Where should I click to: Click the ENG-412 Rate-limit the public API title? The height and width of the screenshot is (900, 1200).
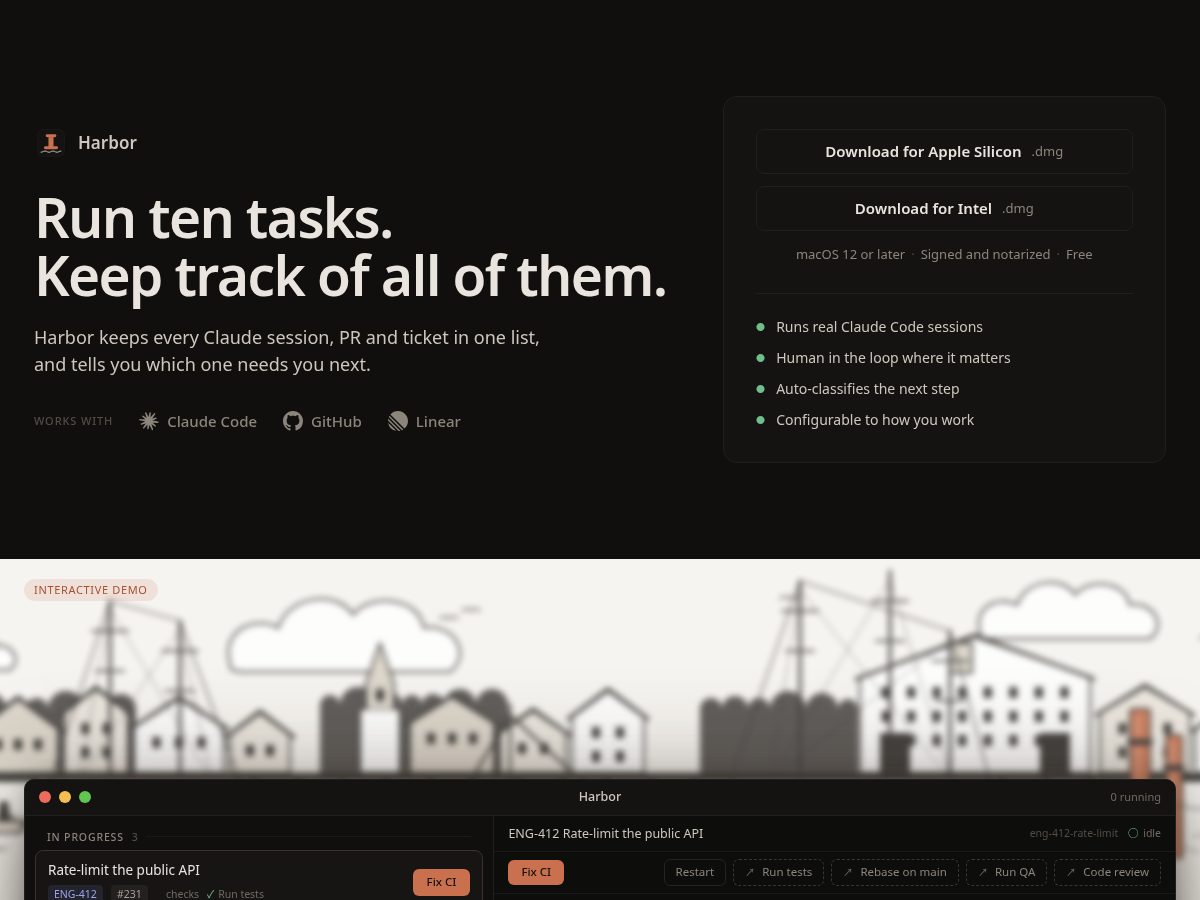click(x=606, y=833)
